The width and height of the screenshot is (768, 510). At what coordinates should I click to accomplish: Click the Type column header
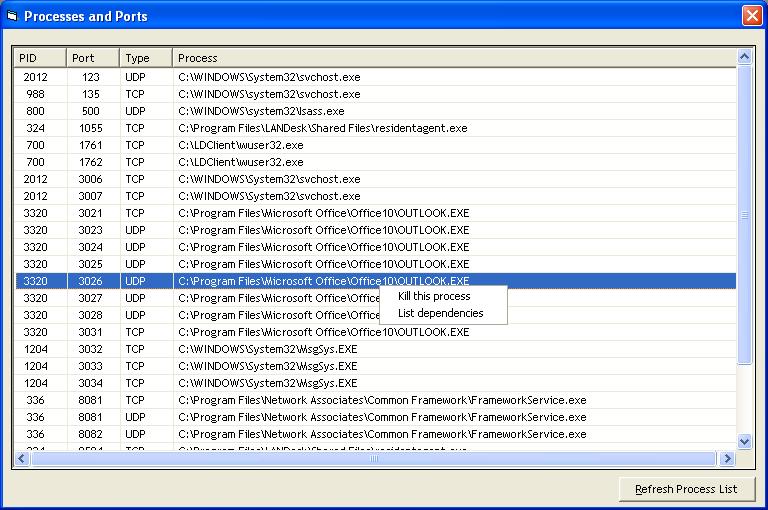(x=146, y=58)
